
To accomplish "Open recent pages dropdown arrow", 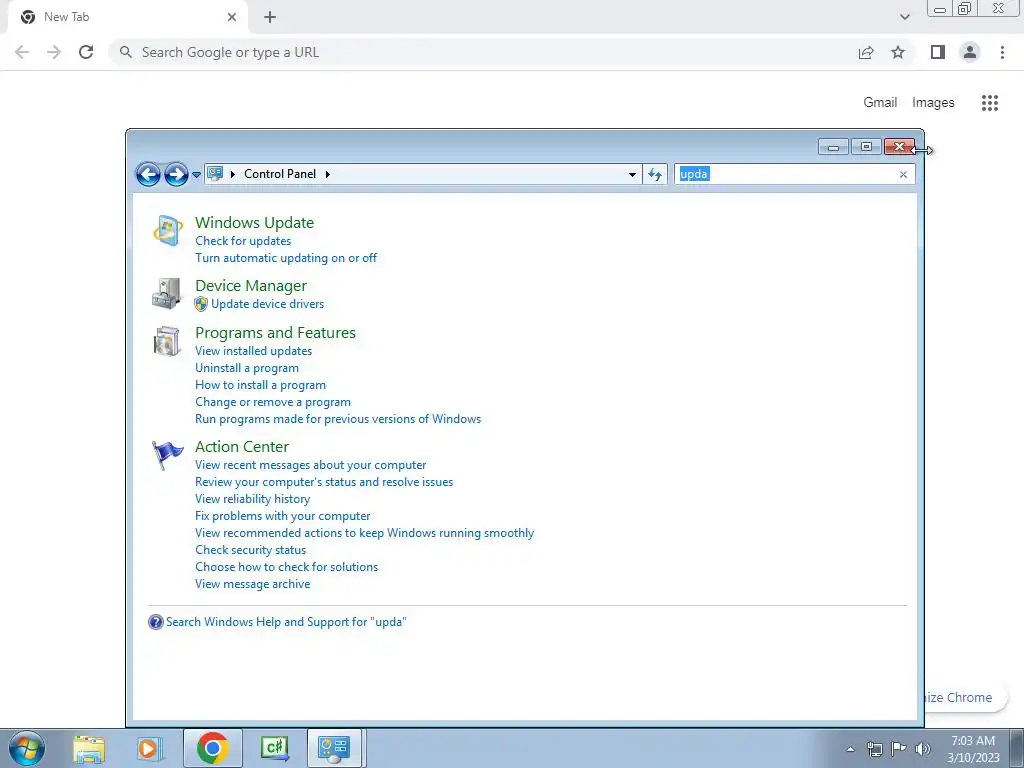I will 197,175.
